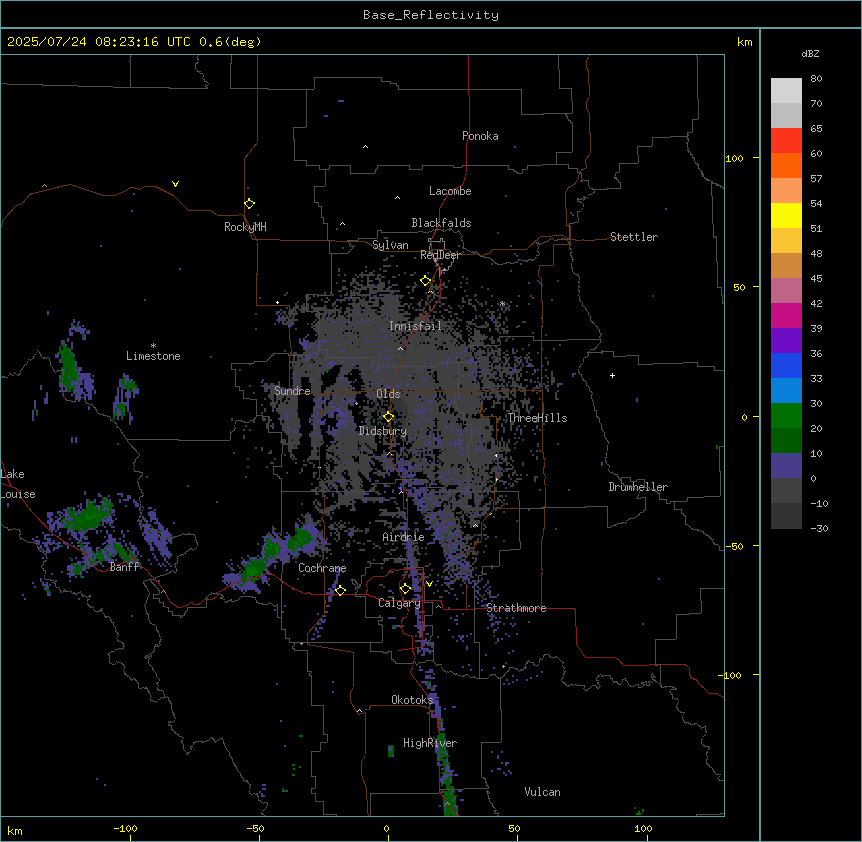
Task: Click the km unit label at bottom left
Action: tap(15, 830)
